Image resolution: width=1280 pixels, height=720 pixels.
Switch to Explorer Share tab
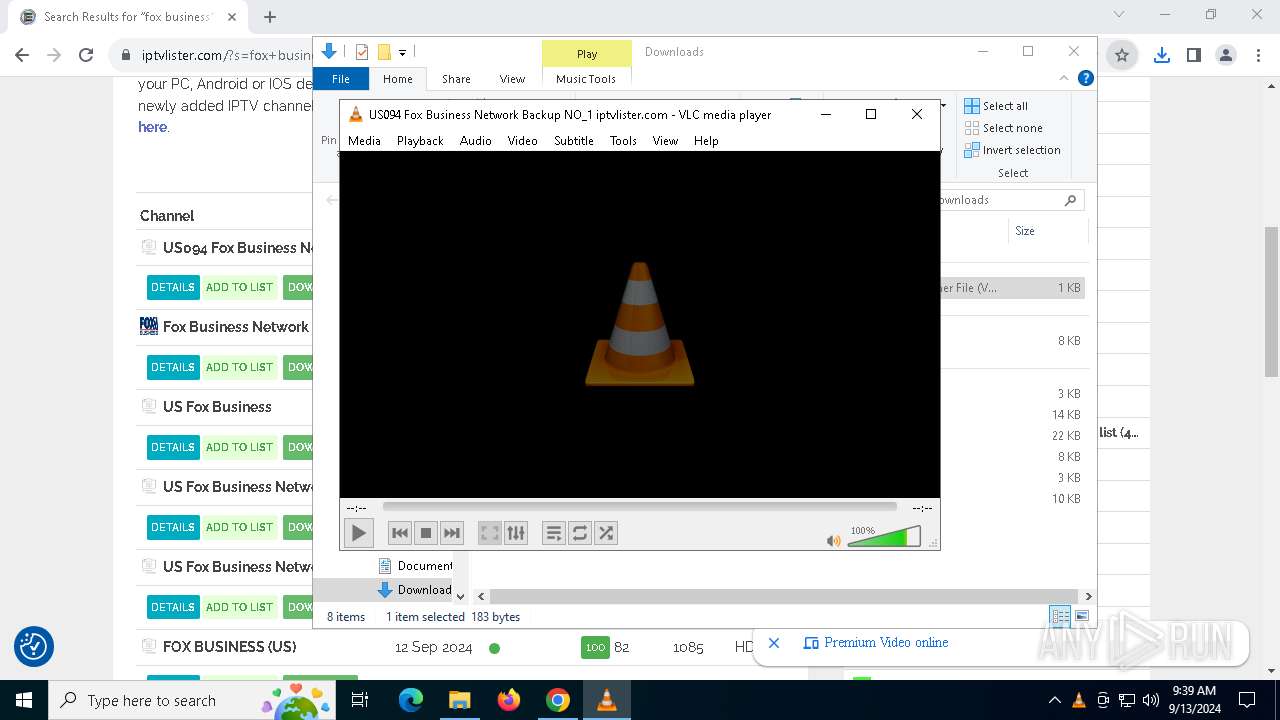tap(456, 79)
